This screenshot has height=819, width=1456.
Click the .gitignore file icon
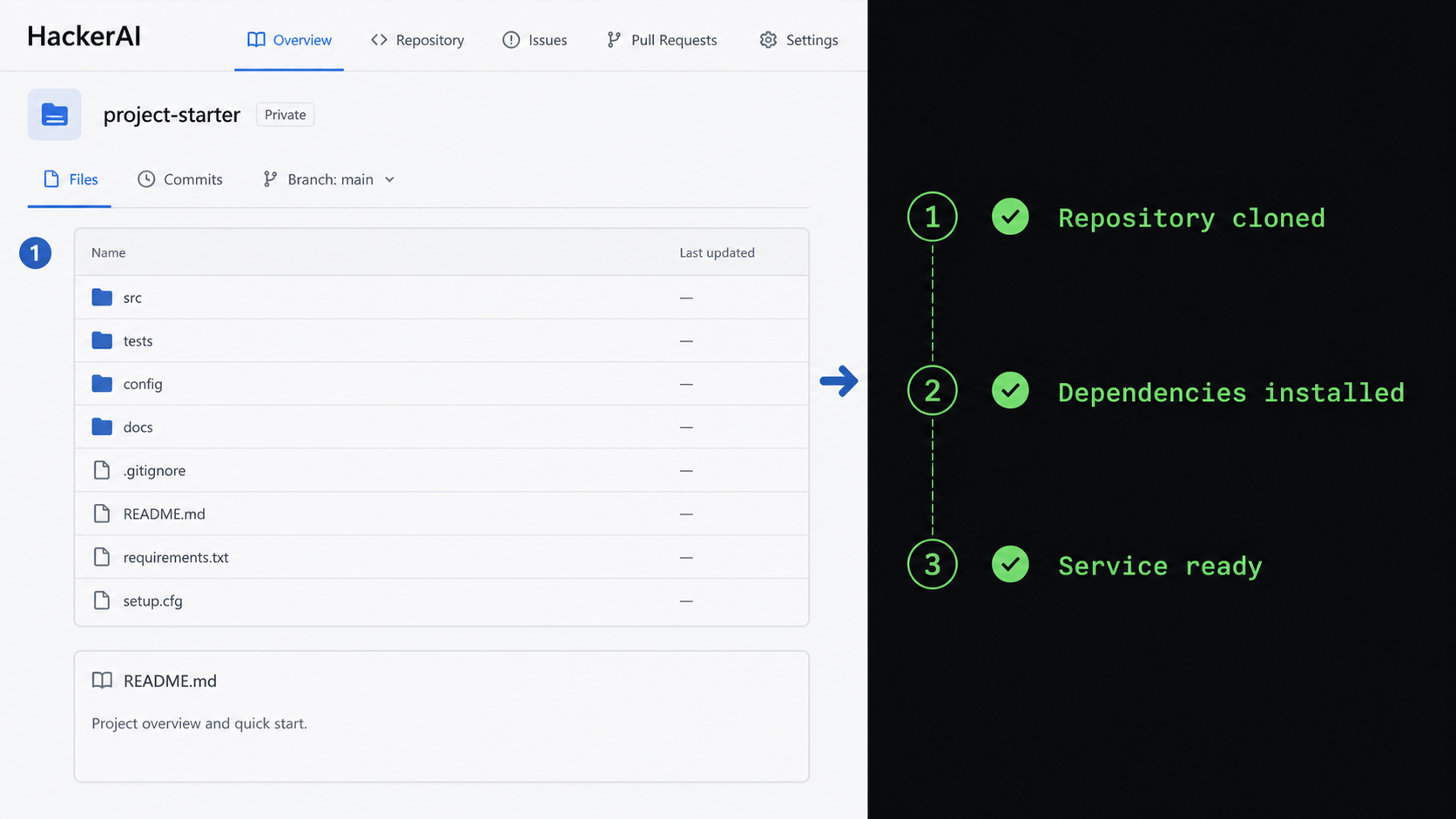(102, 470)
